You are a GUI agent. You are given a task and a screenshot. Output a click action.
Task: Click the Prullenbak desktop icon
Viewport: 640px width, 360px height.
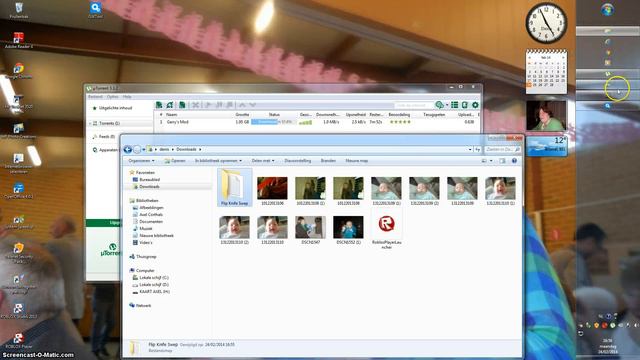[18, 10]
